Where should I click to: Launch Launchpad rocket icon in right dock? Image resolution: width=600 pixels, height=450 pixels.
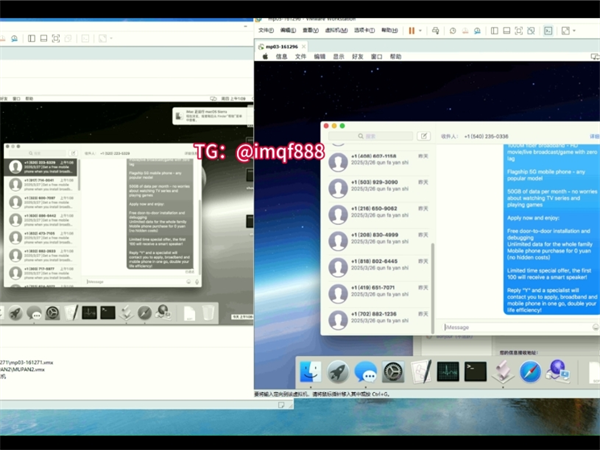point(338,373)
